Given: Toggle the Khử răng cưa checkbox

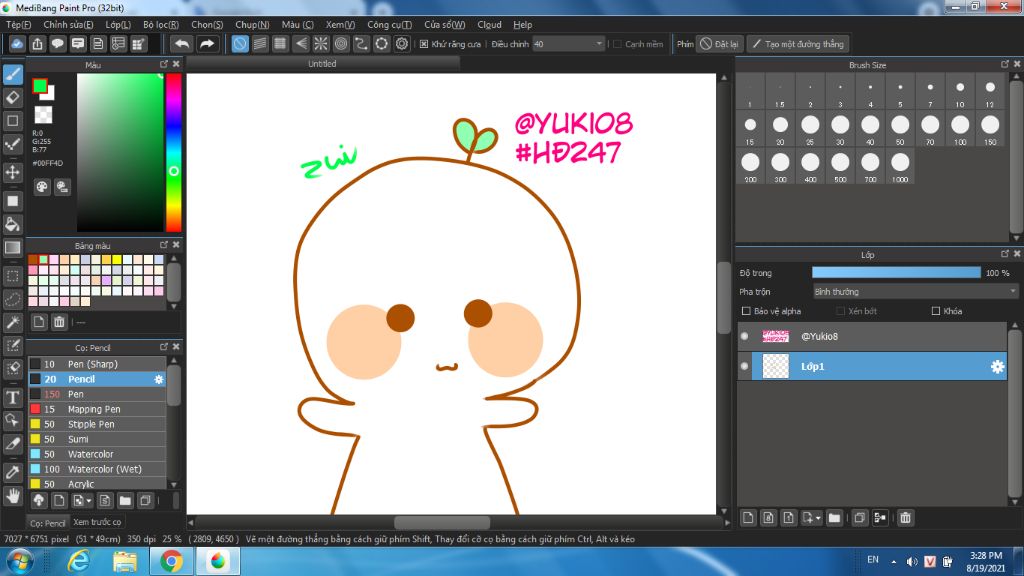Looking at the screenshot, I should point(424,44).
